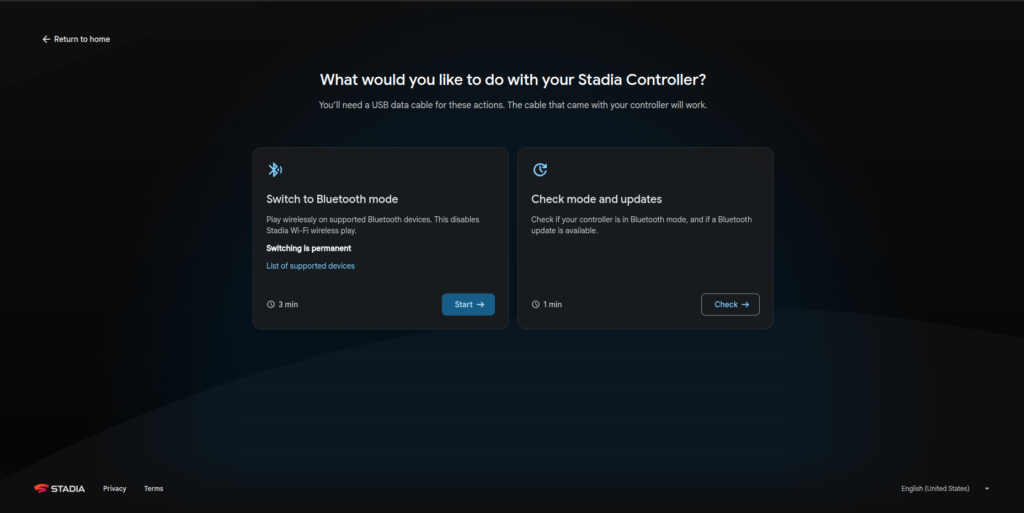Click the Switching is permanent warning text
The width and height of the screenshot is (1024, 513).
[308, 248]
